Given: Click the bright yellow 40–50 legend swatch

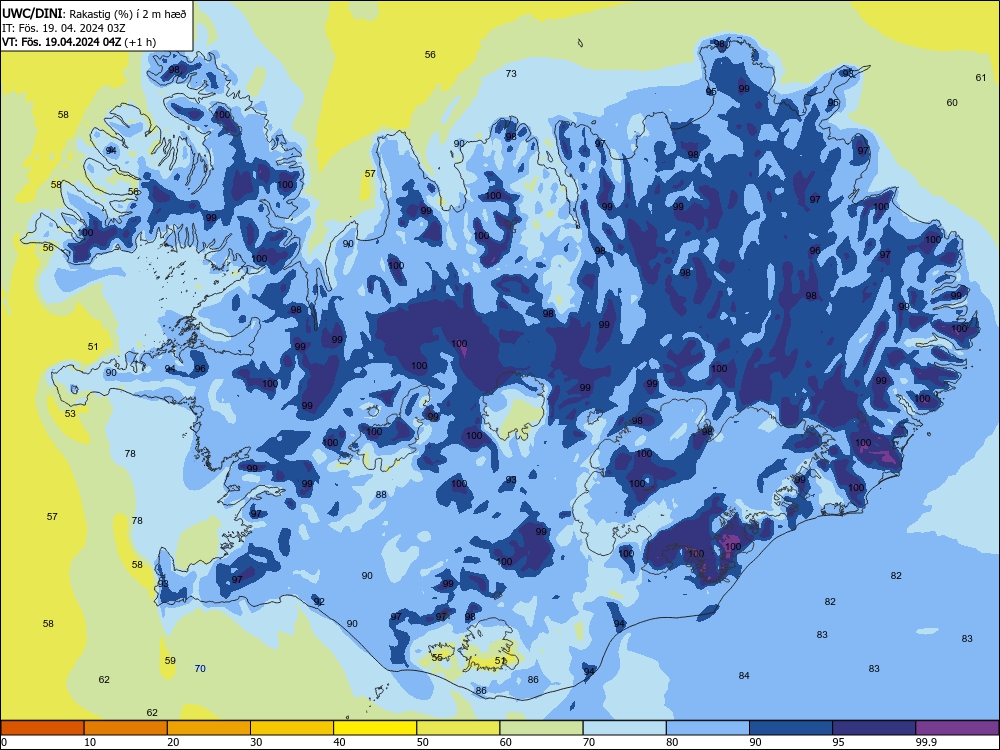Looking at the screenshot, I should pyautogui.click(x=375, y=728).
